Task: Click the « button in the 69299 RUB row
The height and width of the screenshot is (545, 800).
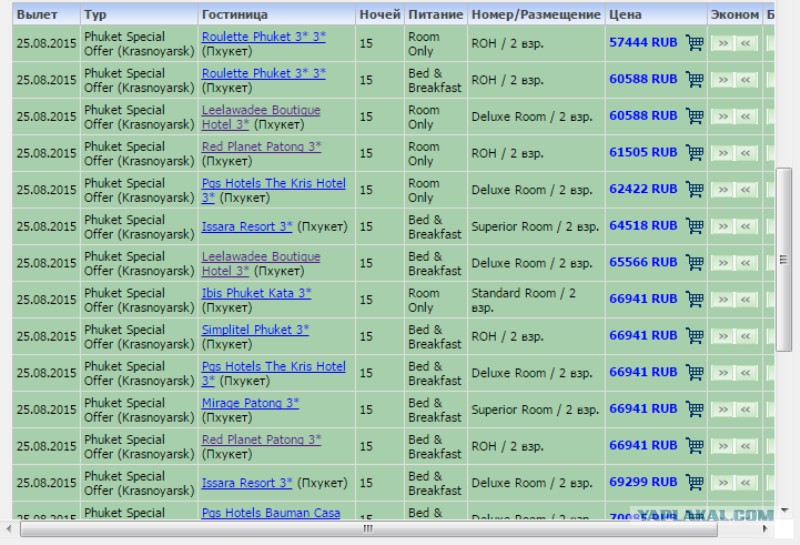Action: pyautogui.click(x=745, y=483)
